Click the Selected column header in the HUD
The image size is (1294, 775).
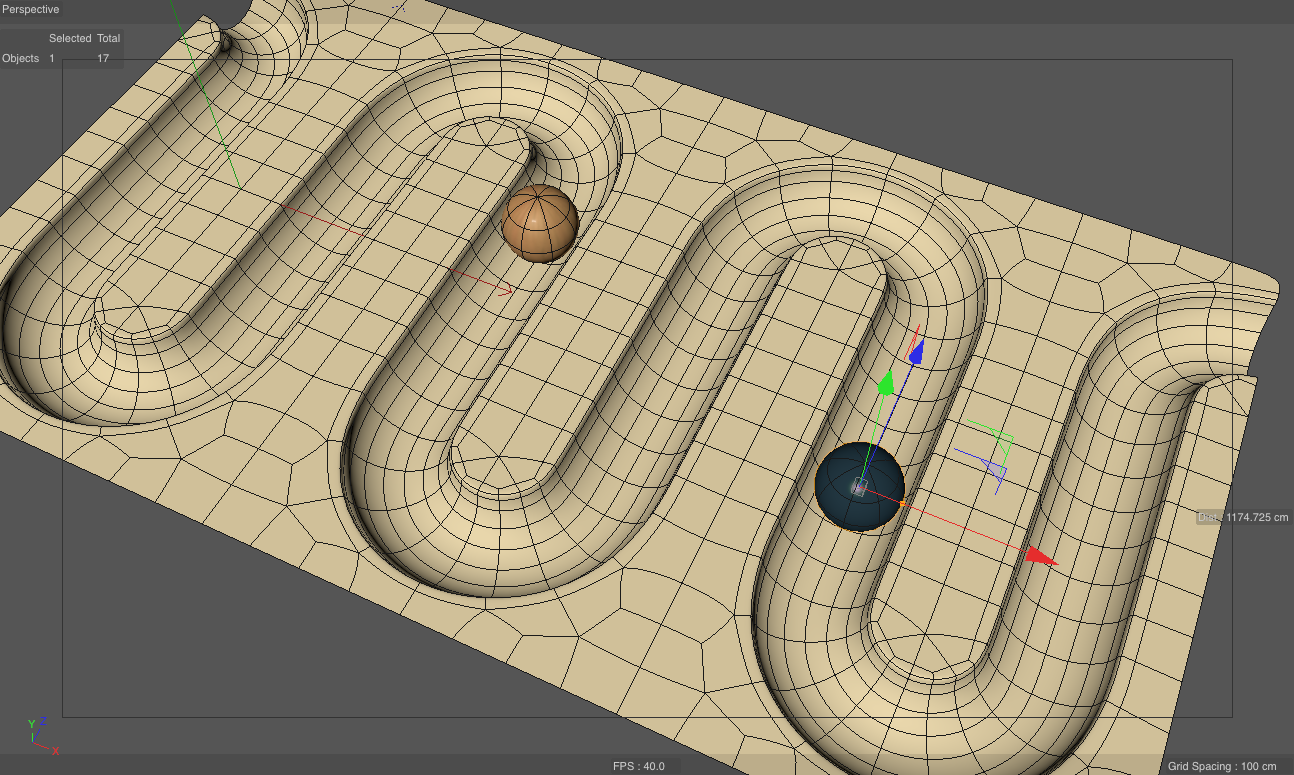[x=70, y=38]
